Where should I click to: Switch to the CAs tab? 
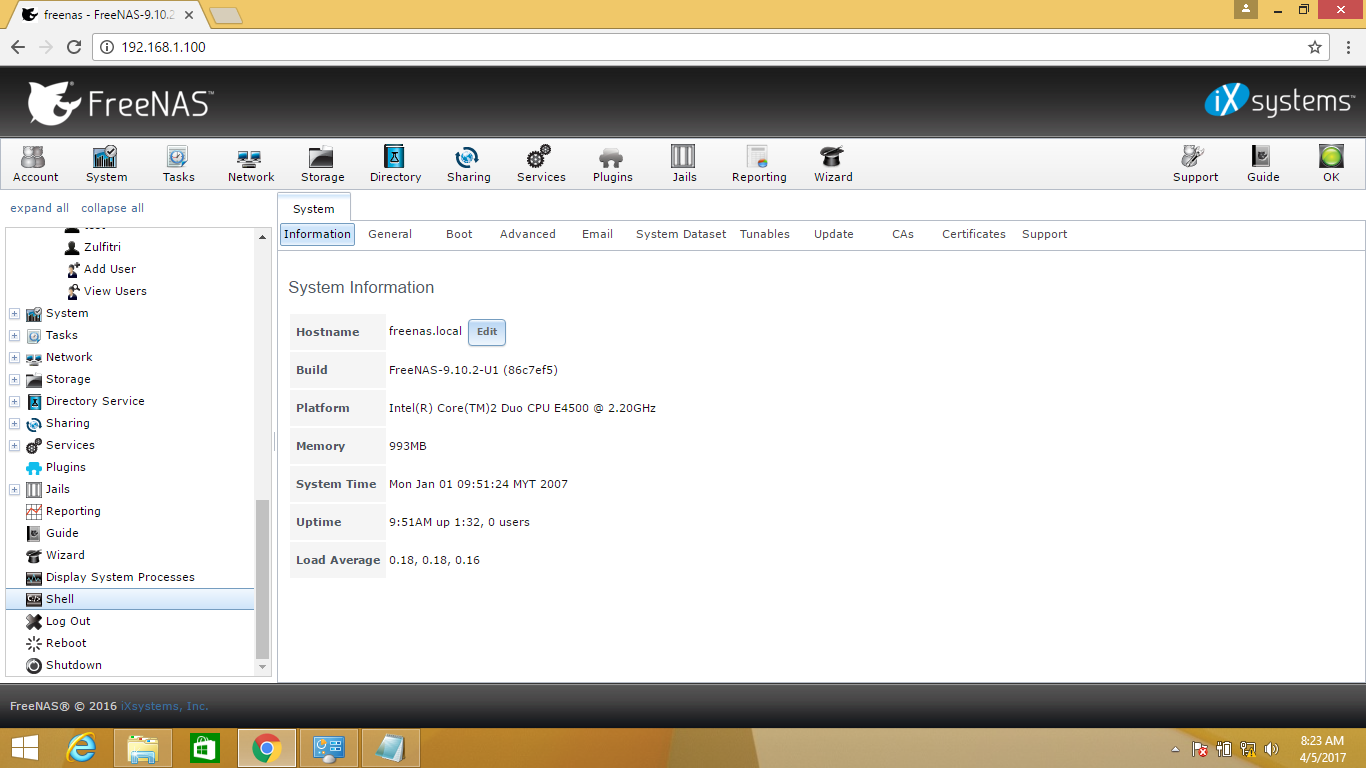click(x=903, y=234)
